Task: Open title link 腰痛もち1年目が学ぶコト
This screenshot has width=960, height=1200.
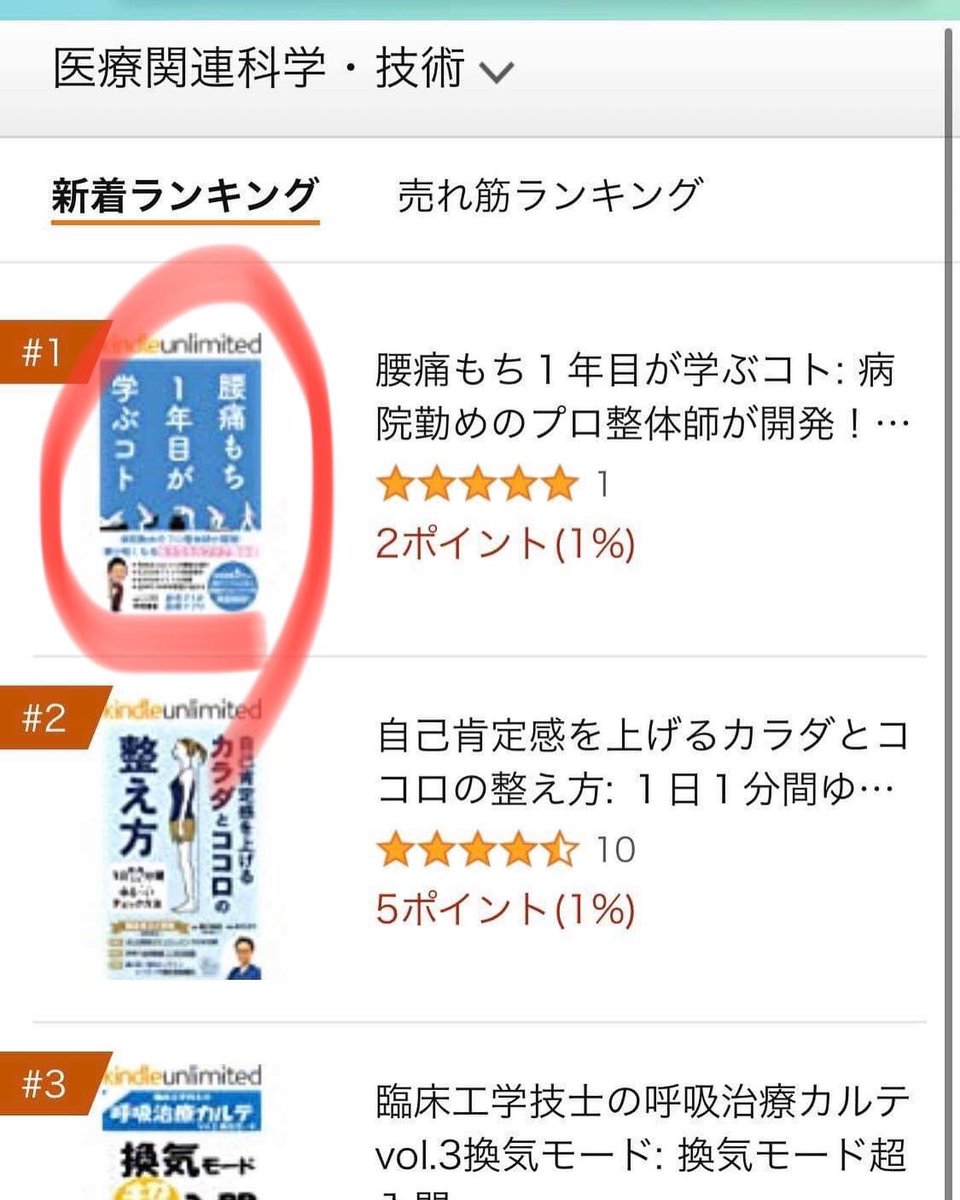Action: (642, 397)
